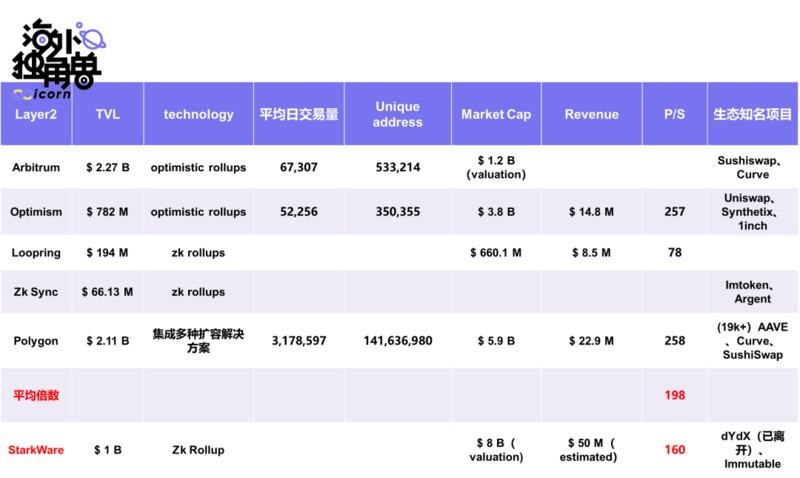This screenshot has width=800, height=478.
Task: Select the P/S column header
Action: [x=674, y=114]
